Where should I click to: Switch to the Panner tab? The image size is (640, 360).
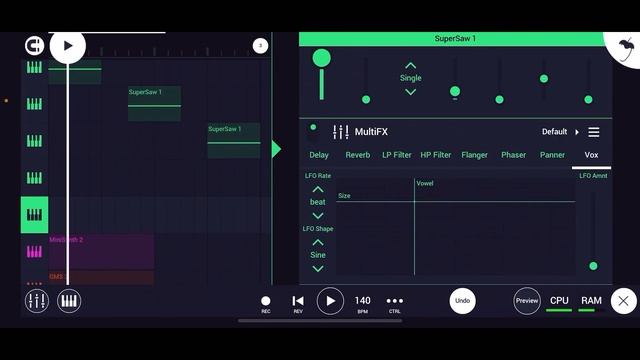552,155
